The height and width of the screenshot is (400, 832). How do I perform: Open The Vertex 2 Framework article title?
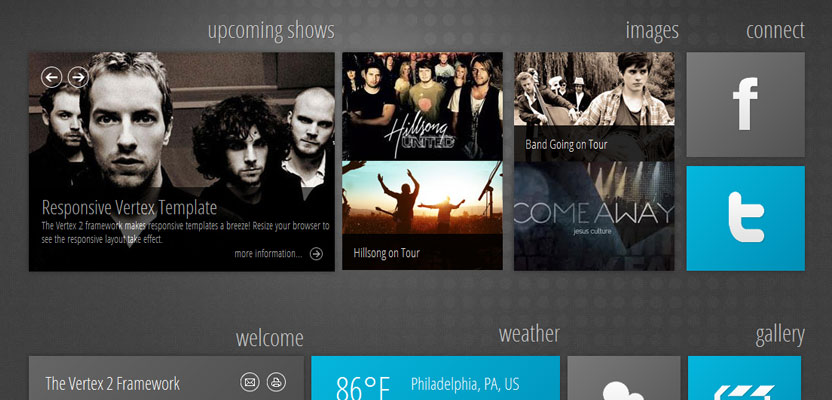coord(112,383)
